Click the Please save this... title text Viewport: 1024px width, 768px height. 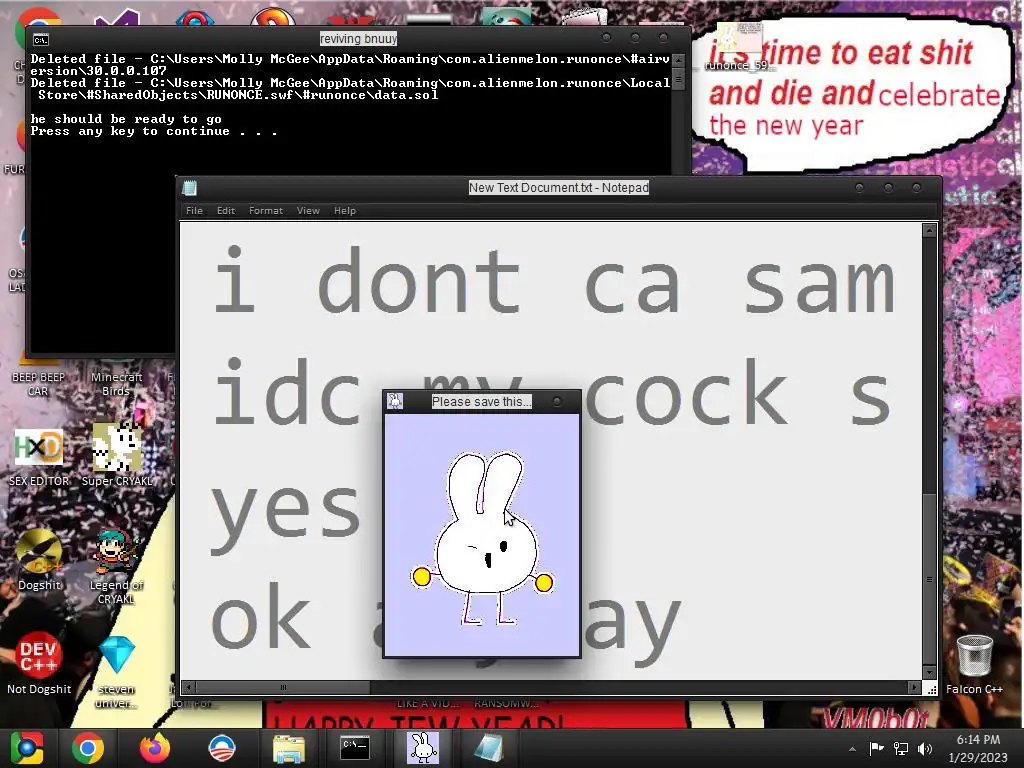(x=481, y=402)
